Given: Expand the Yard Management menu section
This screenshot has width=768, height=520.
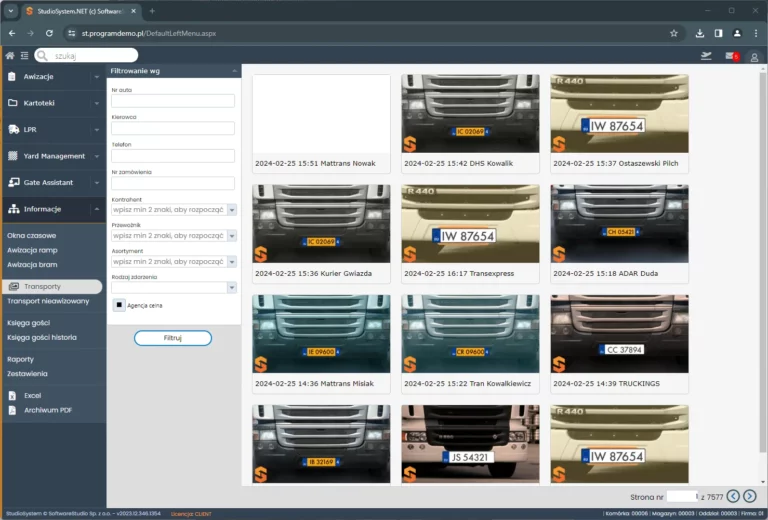Looking at the screenshot, I should pyautogui.click(x=52, y=156).
